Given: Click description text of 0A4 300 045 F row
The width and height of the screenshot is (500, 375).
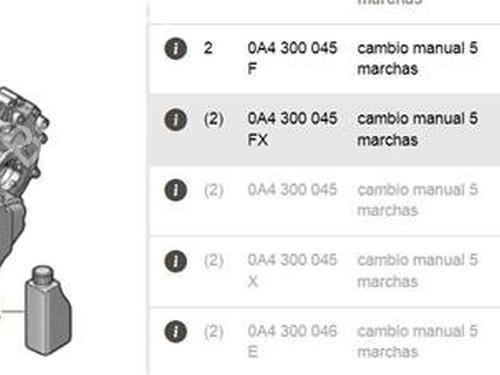Looking at the screenshot, I should pos(417,58).
